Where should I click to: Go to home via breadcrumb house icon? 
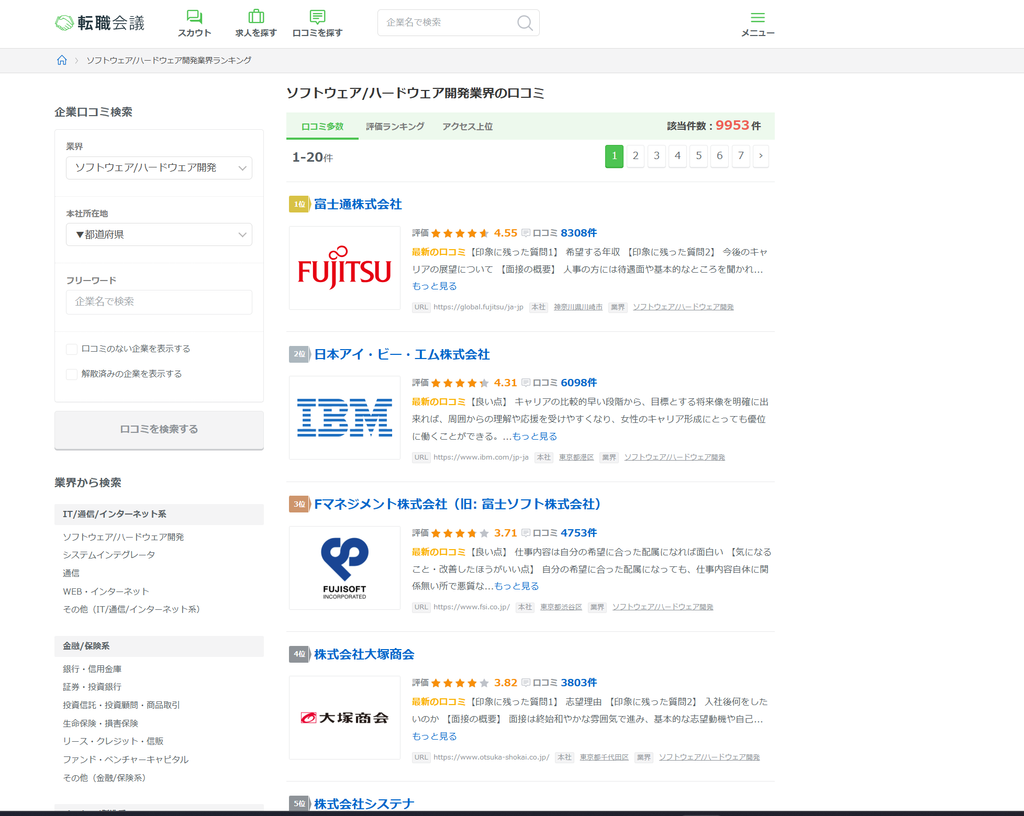pyautogui.click(x=62, y=60)
